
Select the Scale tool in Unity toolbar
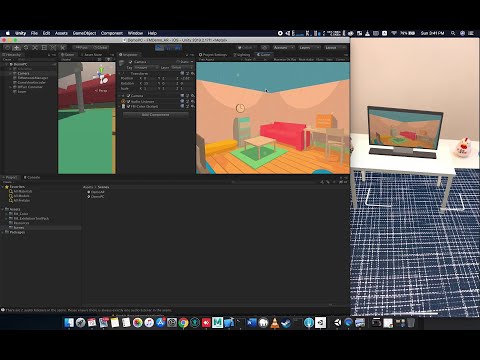coord(35,48)
